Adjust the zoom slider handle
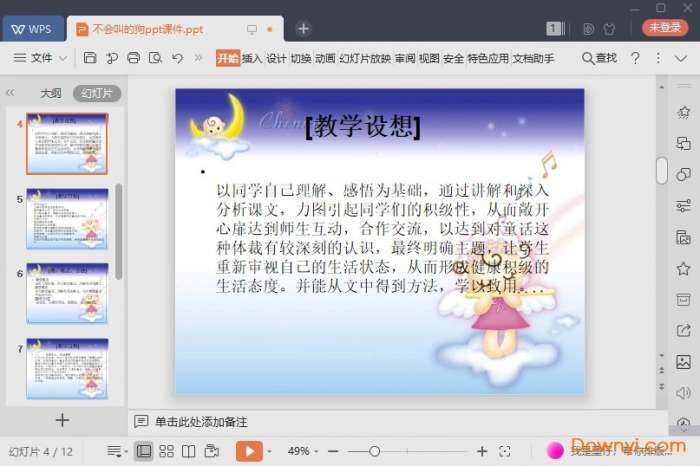The height and width of the screenshot is (466, 700). click(x=375, y=451)
